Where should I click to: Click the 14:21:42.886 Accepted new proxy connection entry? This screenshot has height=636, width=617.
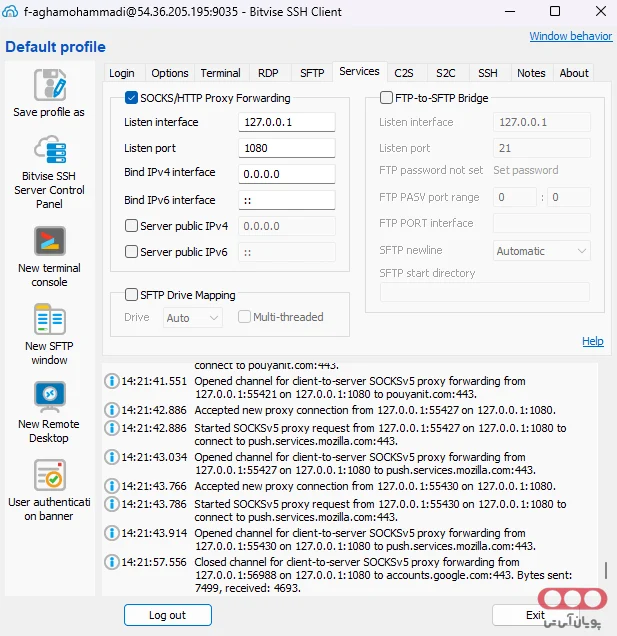coord(375,410)
